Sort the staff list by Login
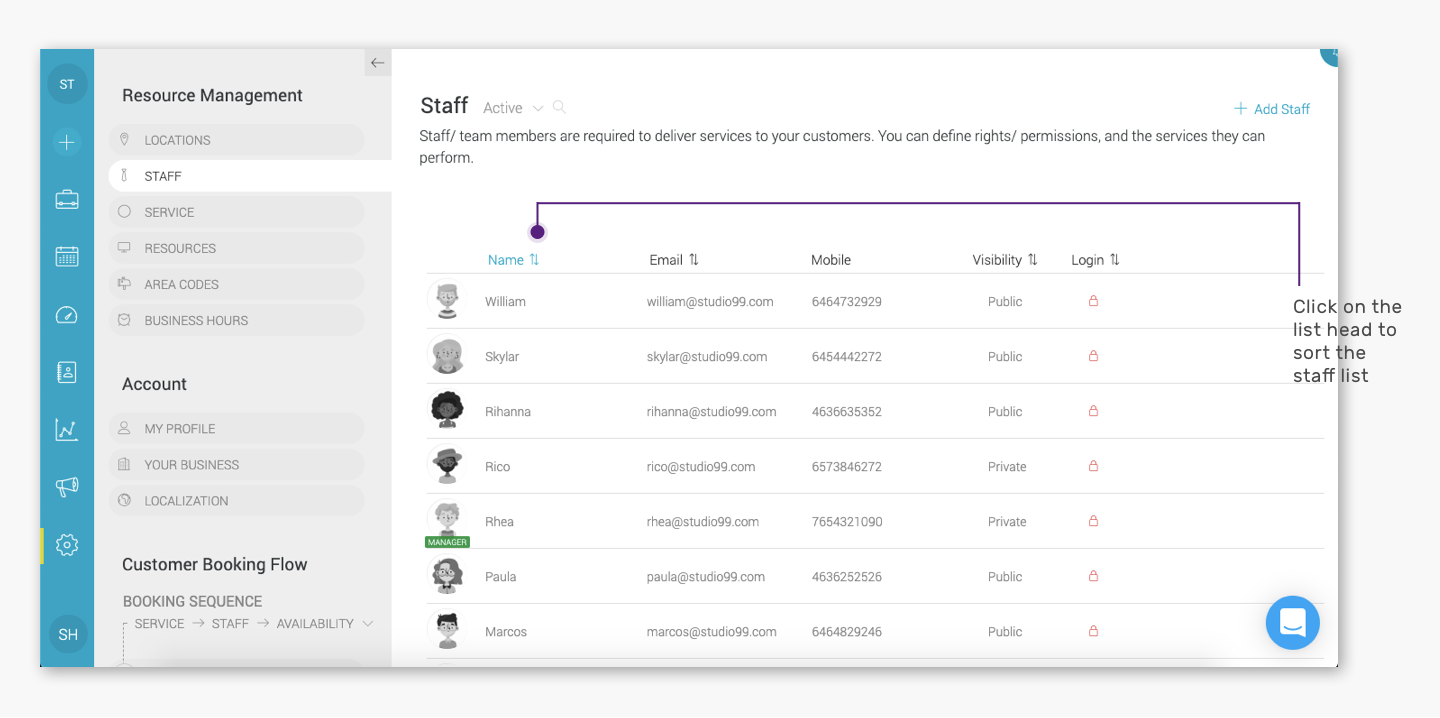This screenshot has height=718, width=1440. (1095, 260)
